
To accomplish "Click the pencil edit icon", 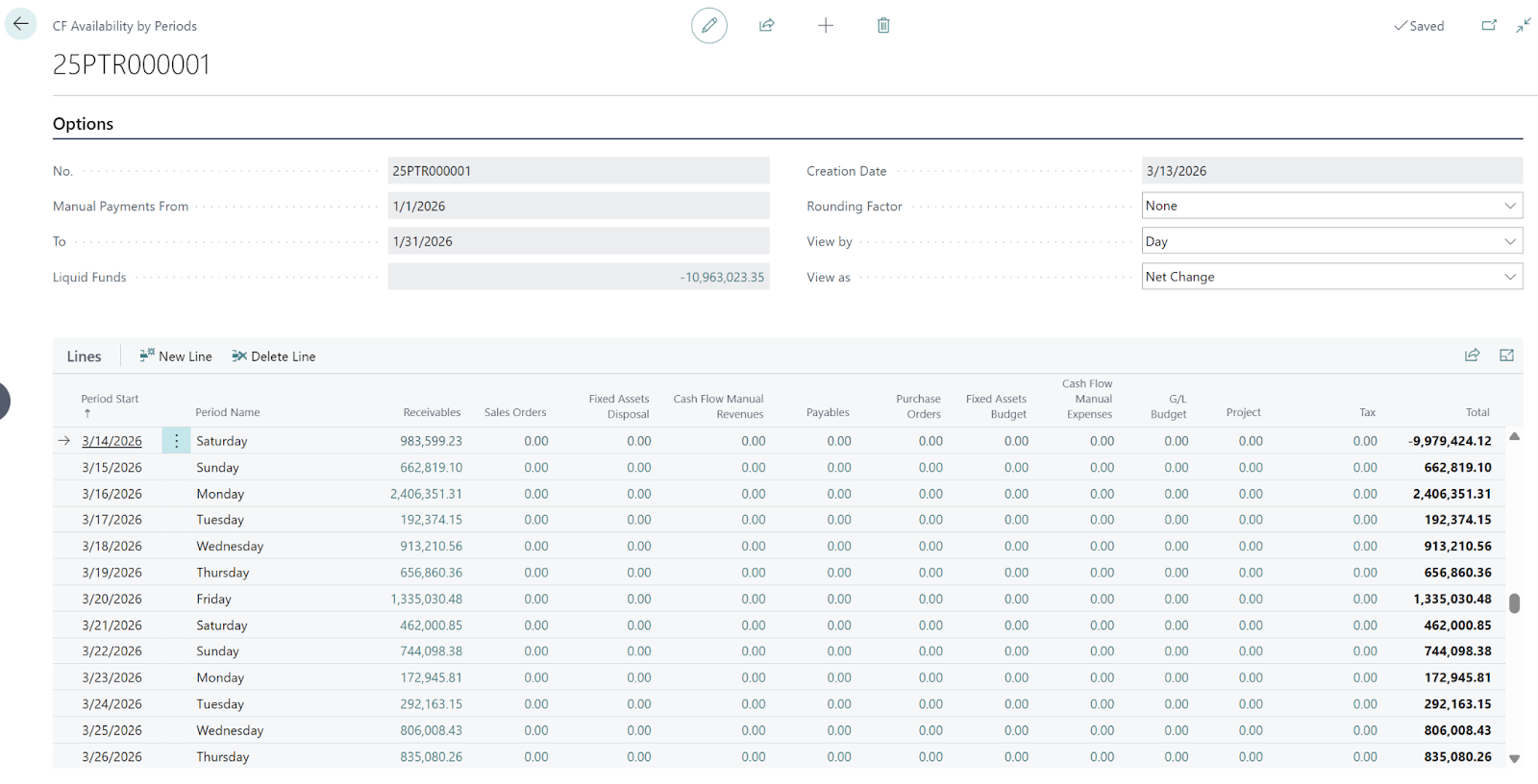I will click(x=709, y=26).
